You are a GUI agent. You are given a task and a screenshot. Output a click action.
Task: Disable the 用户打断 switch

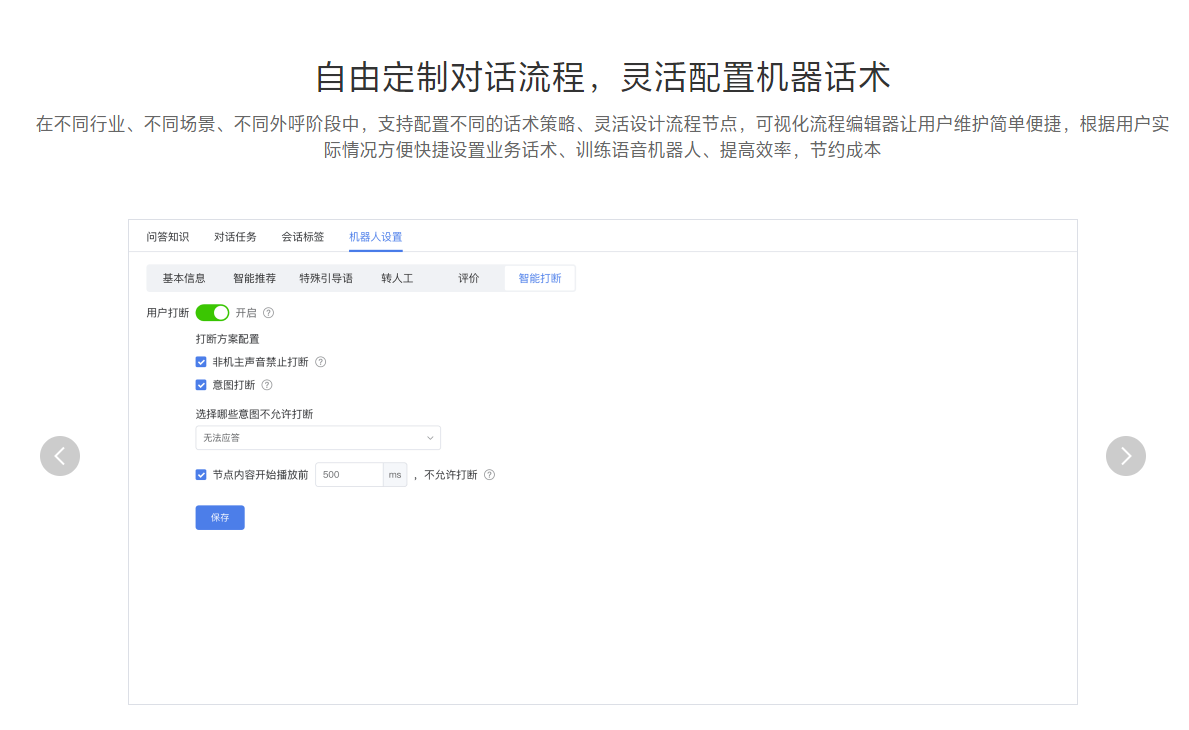[x=213, y=312]
